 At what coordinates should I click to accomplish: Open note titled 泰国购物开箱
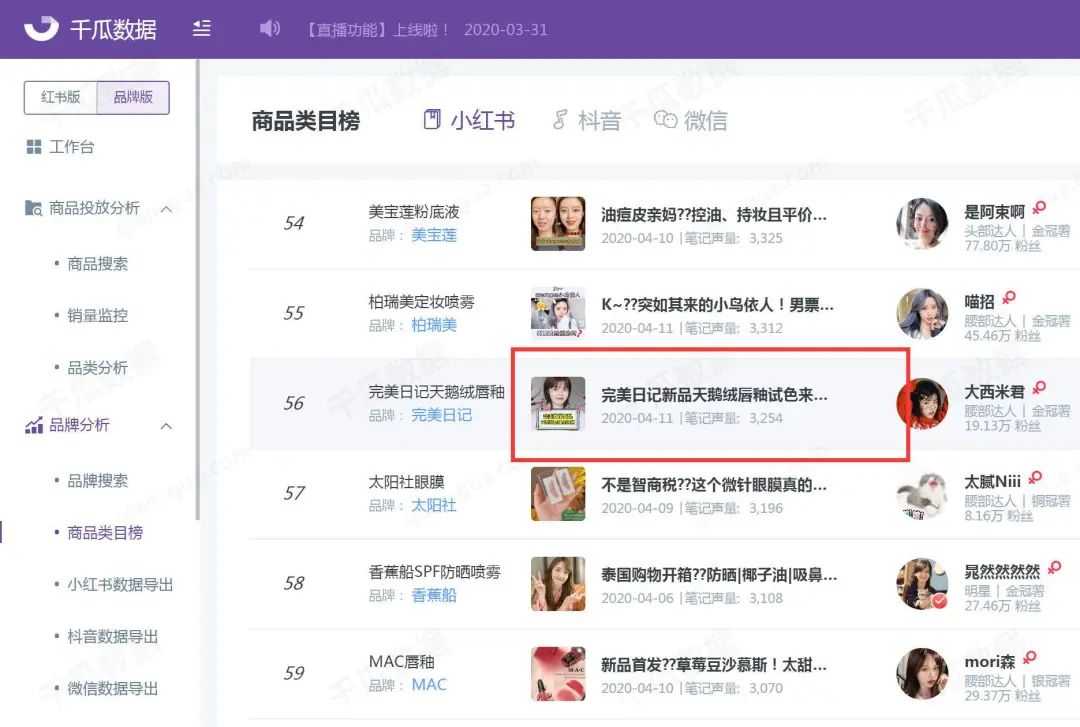719,575
